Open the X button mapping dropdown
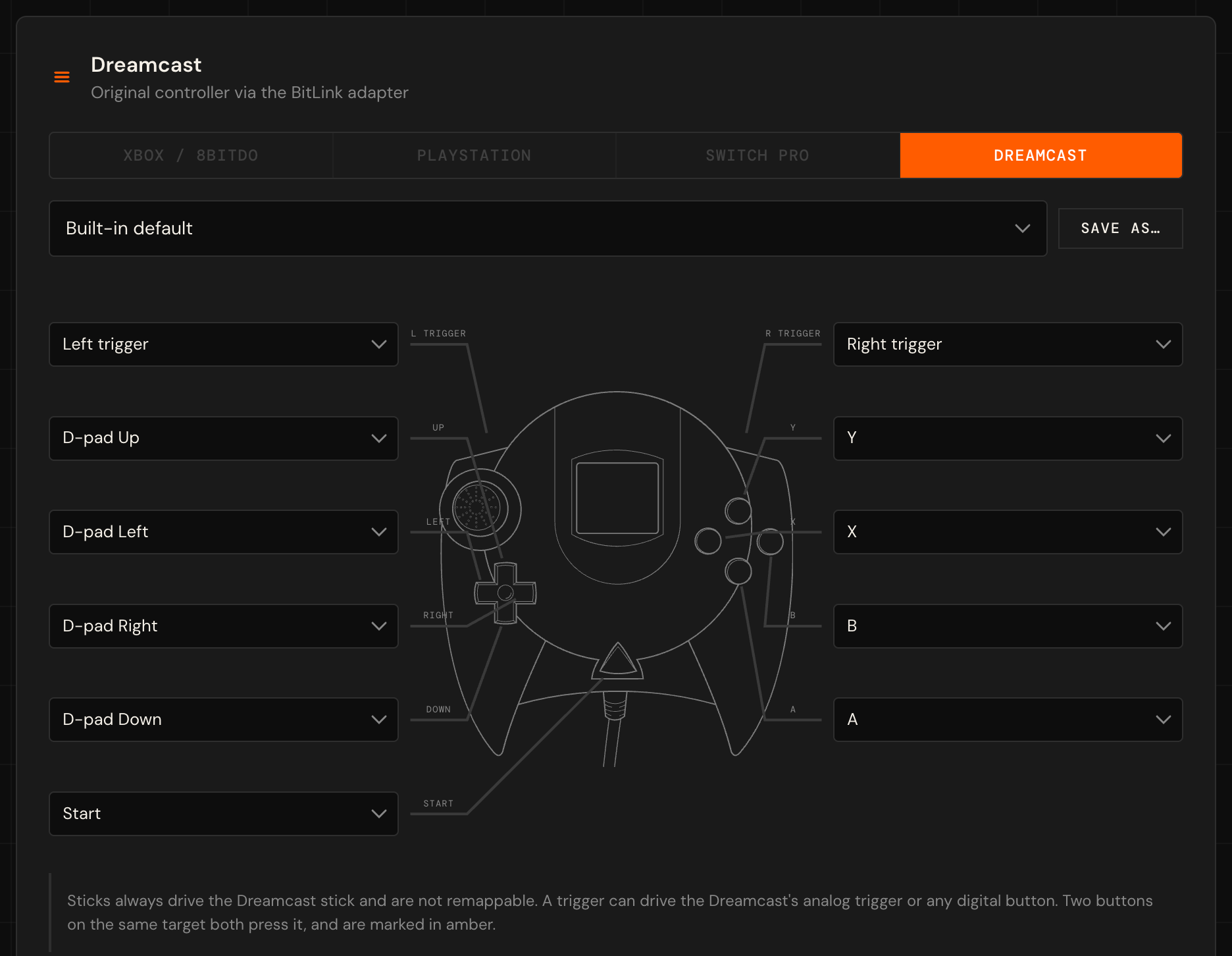The width and height of the screenshot is (1232, 956). coord(1008,532)
